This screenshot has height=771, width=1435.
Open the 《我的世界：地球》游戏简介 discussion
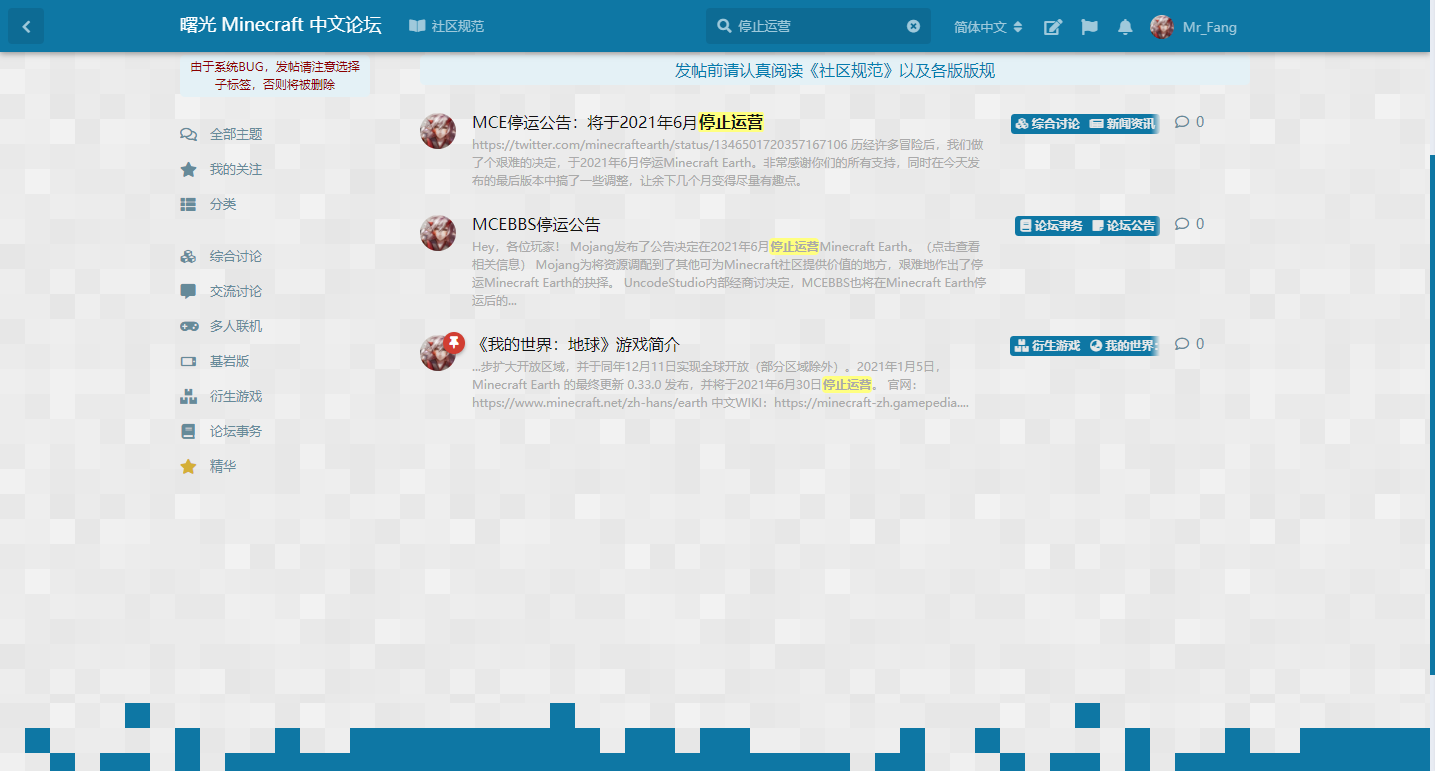point(576,344)
